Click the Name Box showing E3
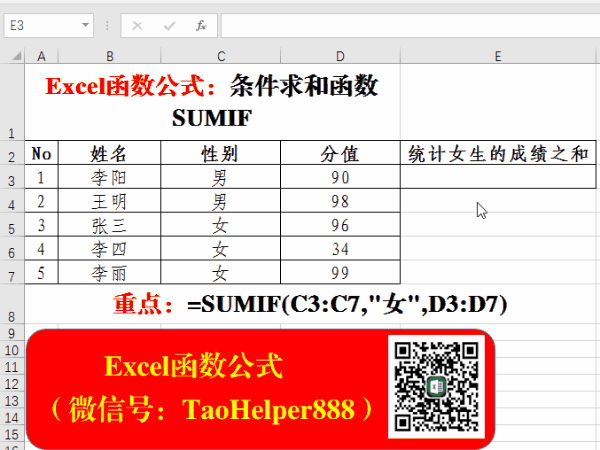 click(49, 26)
